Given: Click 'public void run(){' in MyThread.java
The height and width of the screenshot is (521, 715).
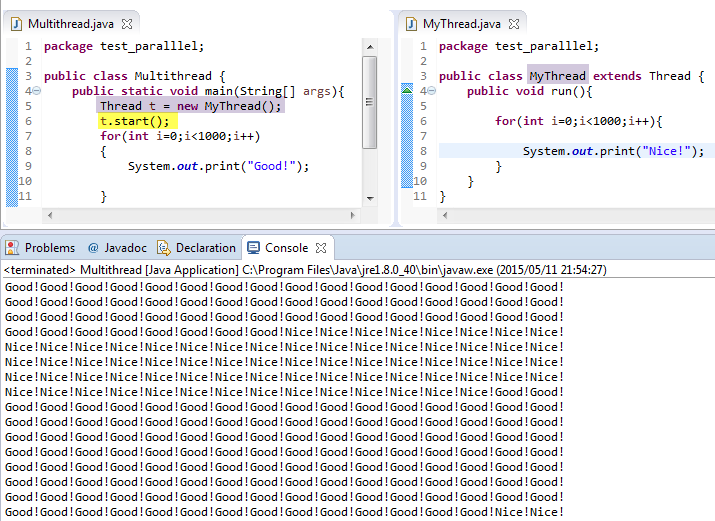Looking at the screenshot, I should [529, 91].
